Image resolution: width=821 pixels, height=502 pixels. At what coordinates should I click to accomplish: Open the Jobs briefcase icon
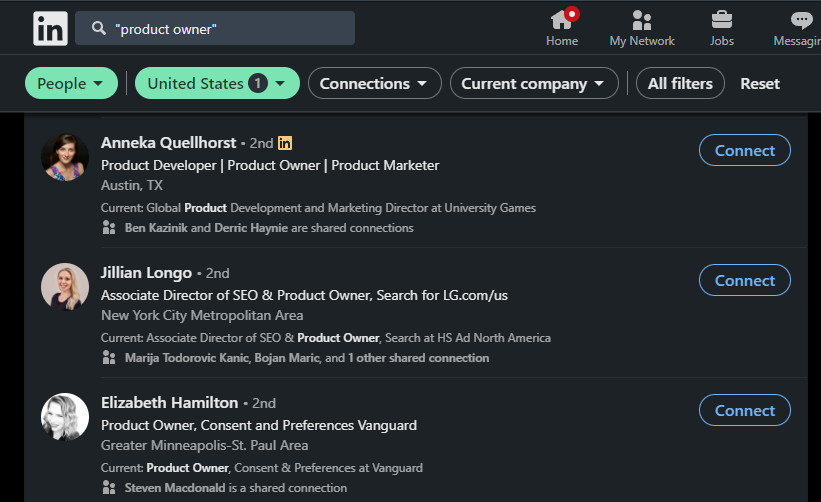721,20
